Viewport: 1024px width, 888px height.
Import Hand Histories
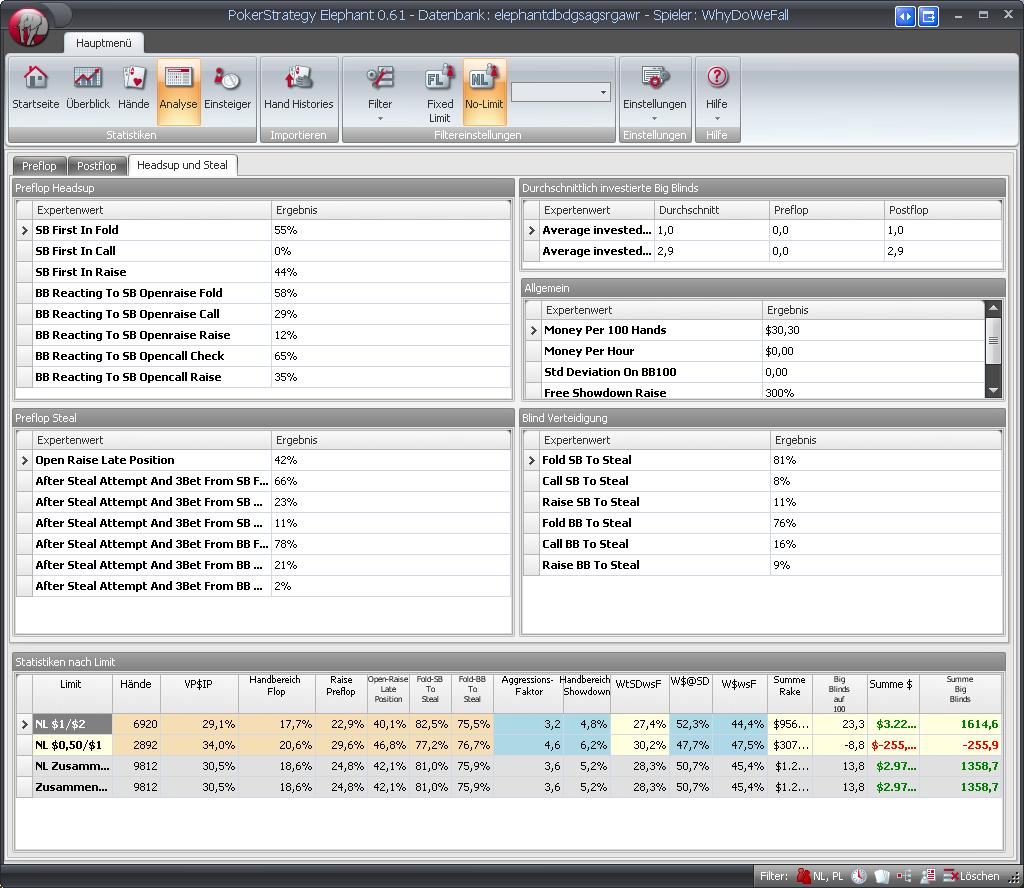click(298, 88)
